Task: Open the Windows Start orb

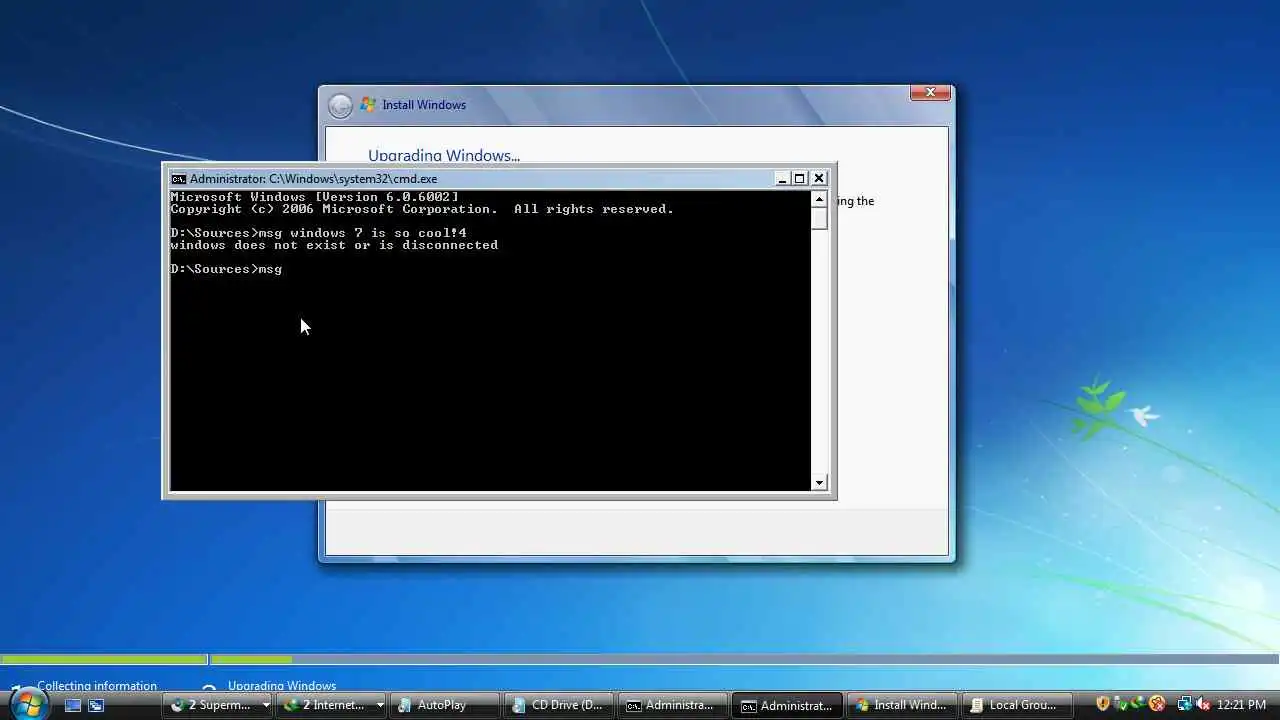Action: point(29,705)
